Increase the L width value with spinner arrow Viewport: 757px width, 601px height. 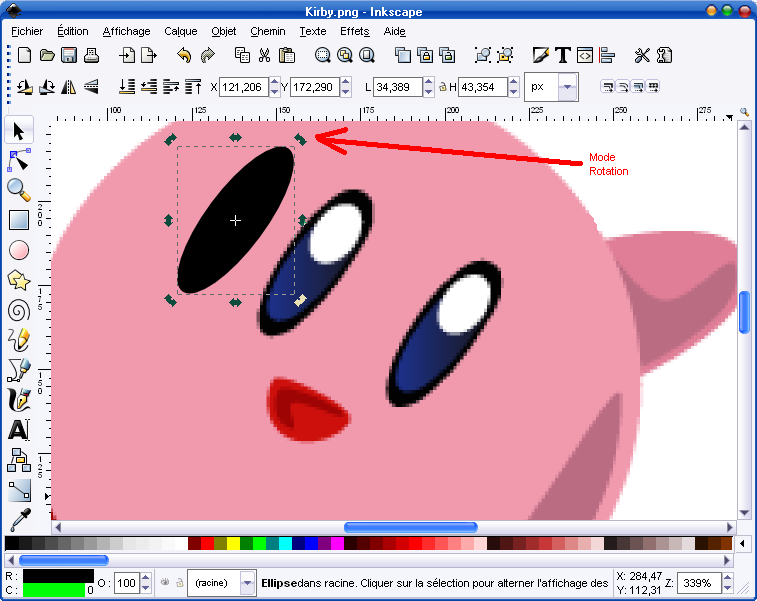click(428, 82)
